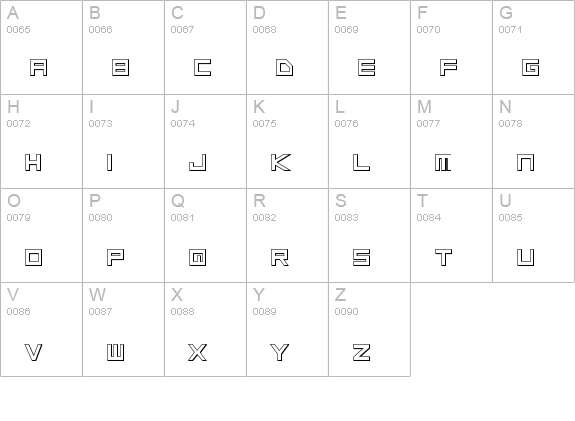
Task: Select the outlined G glyph
Action: (531, 68)
